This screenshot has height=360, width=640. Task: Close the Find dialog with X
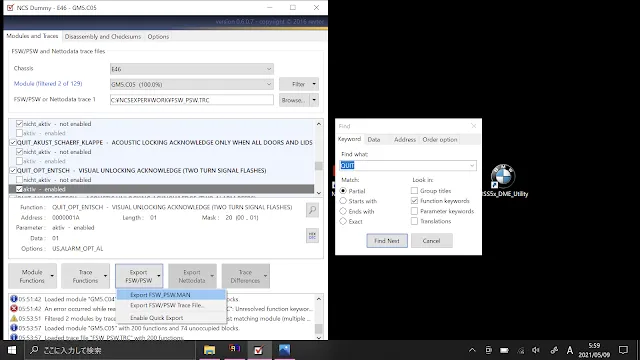(x=473, y=126)
